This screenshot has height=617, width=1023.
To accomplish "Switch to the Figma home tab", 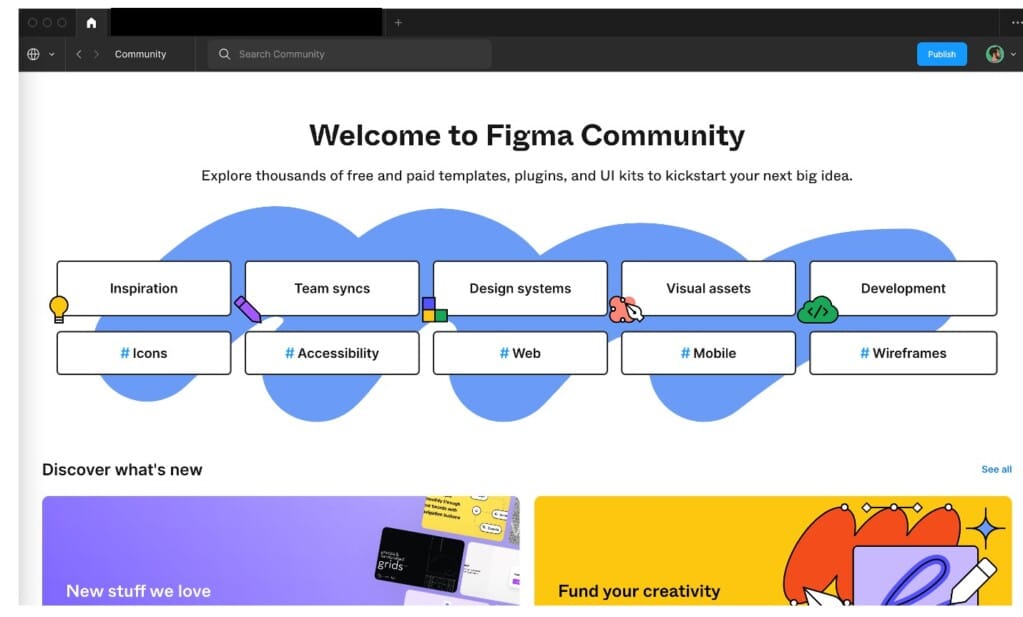I will click(x=91, y=21).
